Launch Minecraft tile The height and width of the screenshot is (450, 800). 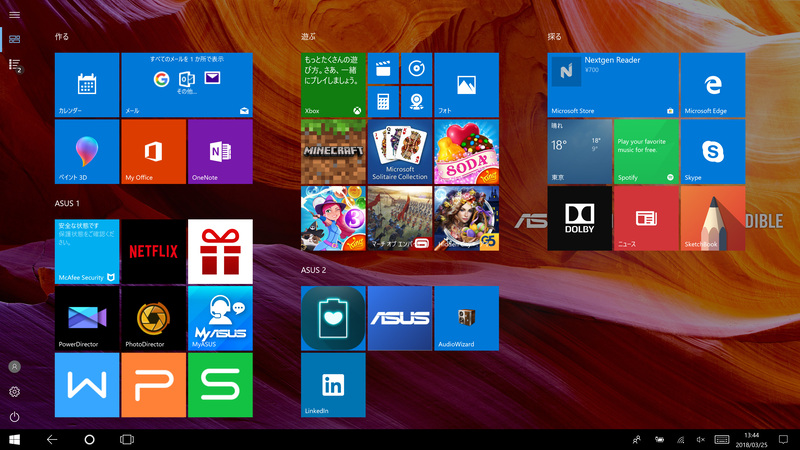coord(333,152)
